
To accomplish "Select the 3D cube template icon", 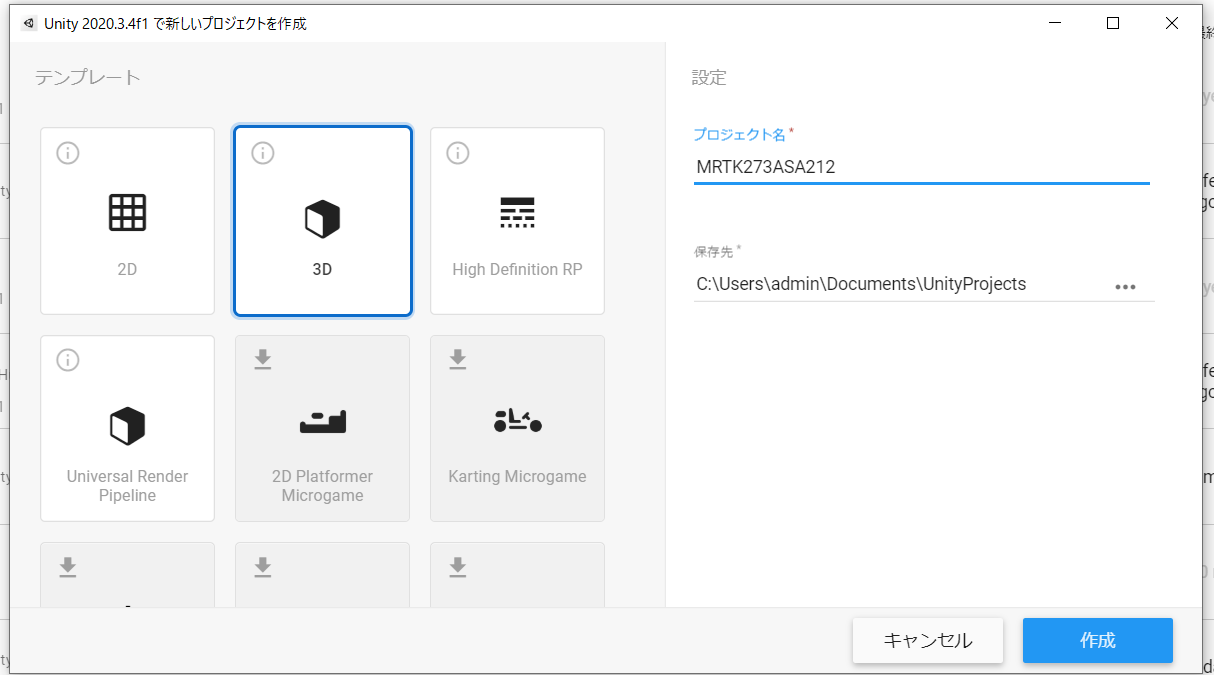I will (x=322, y=219).
